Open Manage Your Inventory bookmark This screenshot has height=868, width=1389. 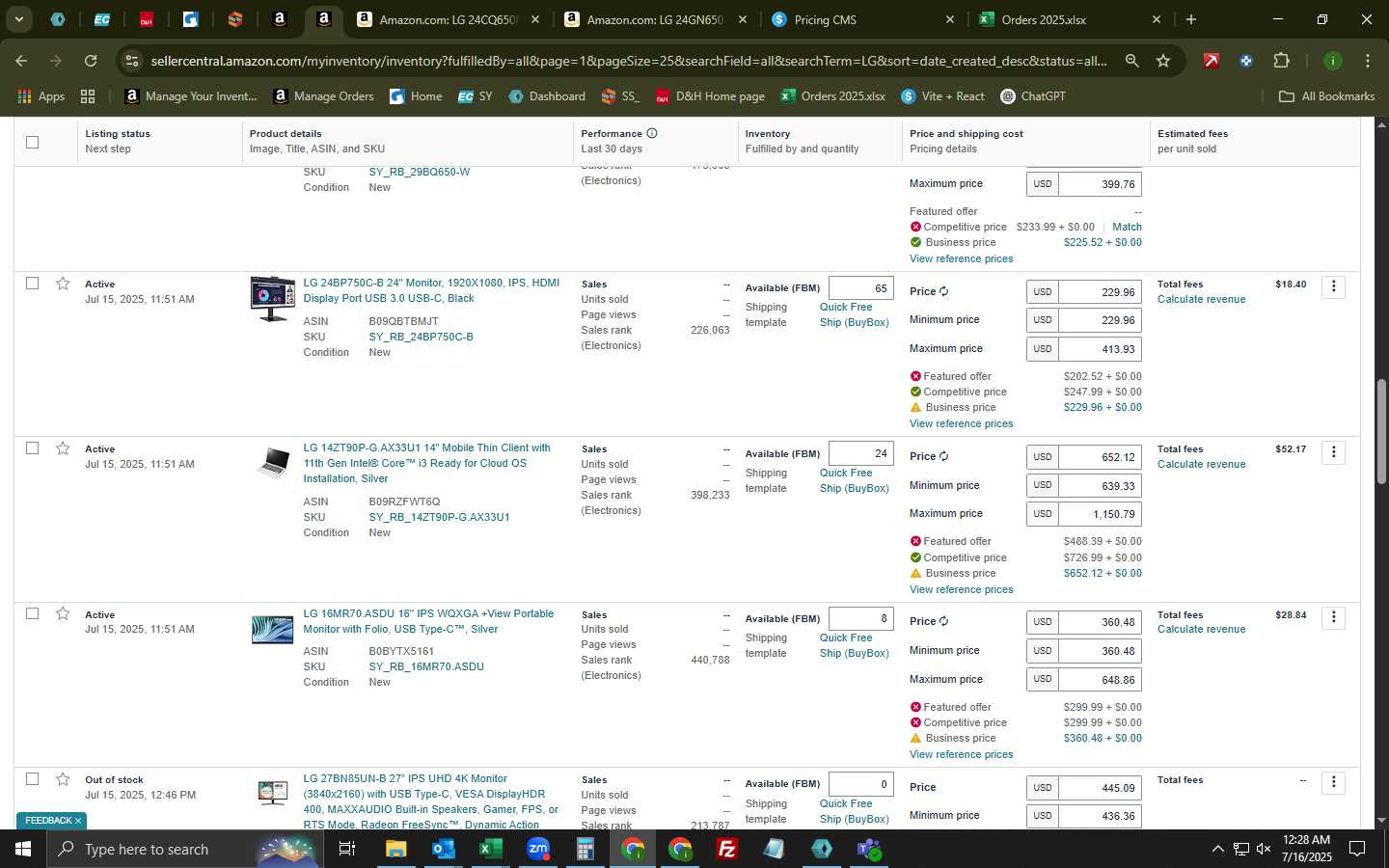click(x=190, y=96)
